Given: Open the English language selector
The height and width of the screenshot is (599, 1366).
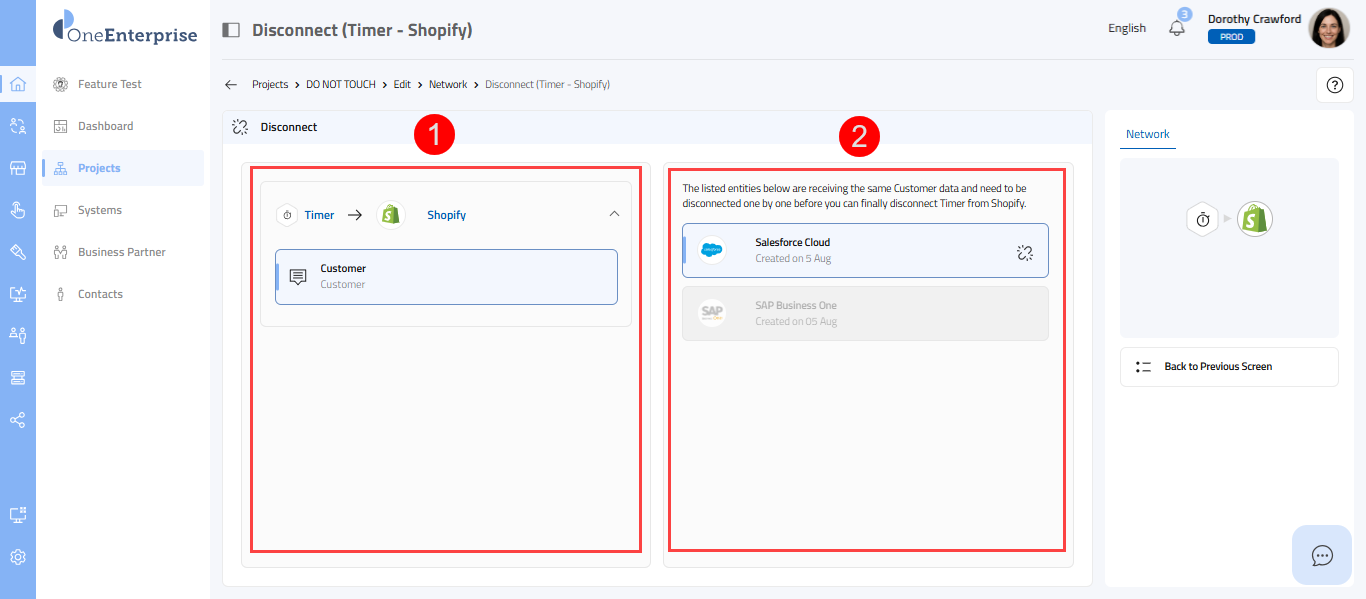Looking at the screenshot, I should [1126, 28].
